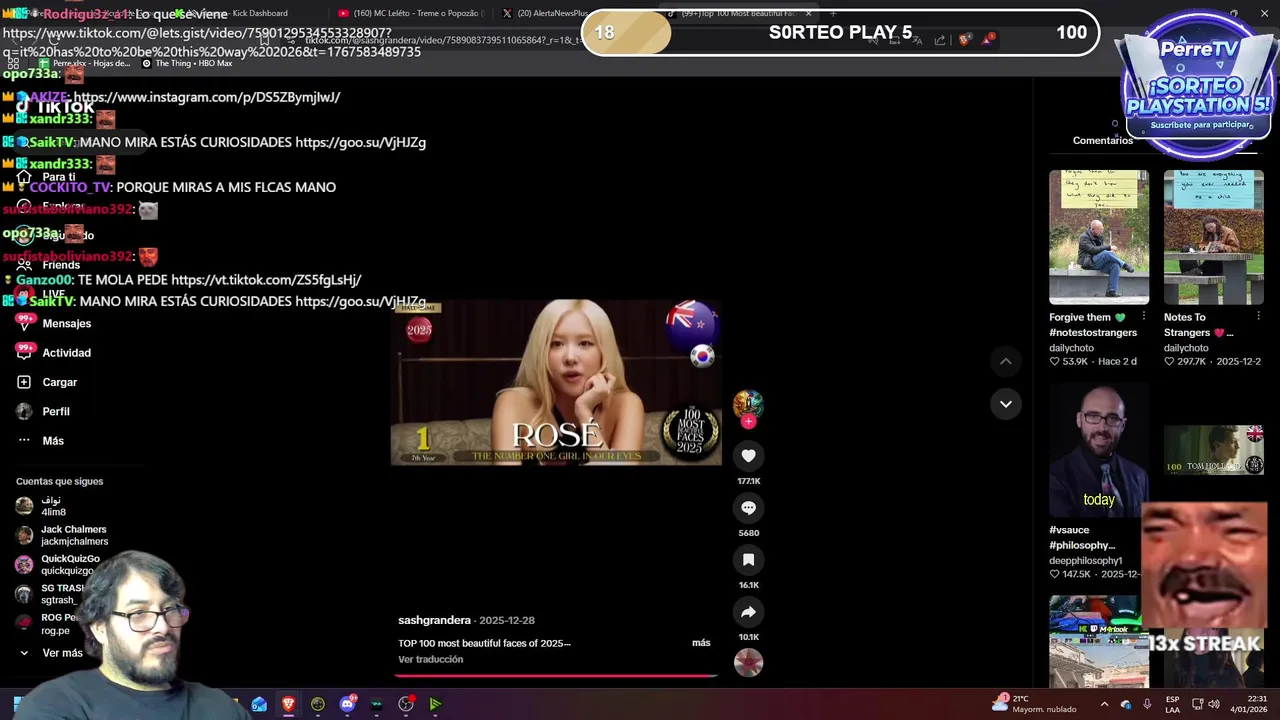Viewport: 1280px width, 720px height.
Task: Go to next video with down arrow
Action: click(1006, 404)
